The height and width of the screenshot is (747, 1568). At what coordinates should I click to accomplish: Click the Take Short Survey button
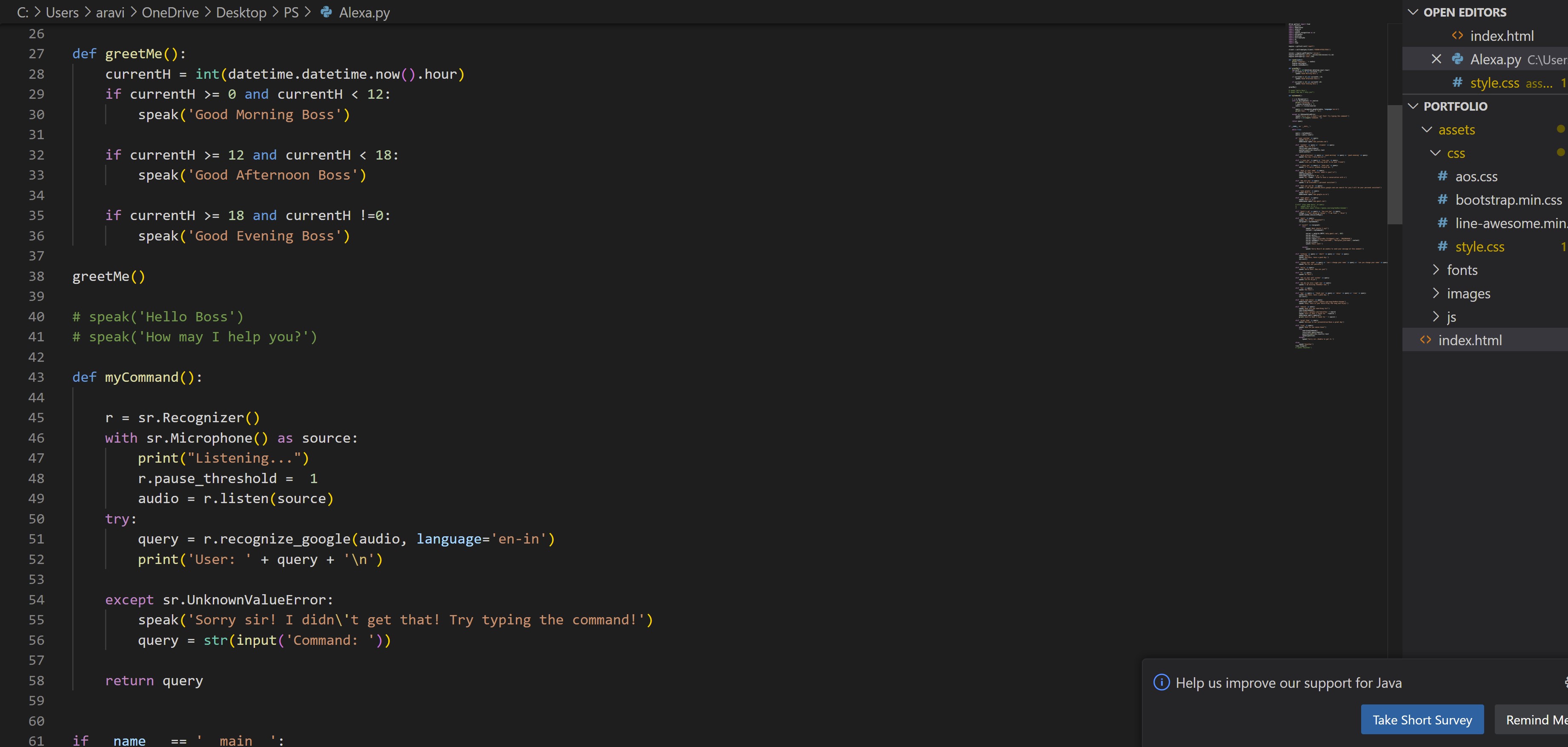click(1421, 720)
